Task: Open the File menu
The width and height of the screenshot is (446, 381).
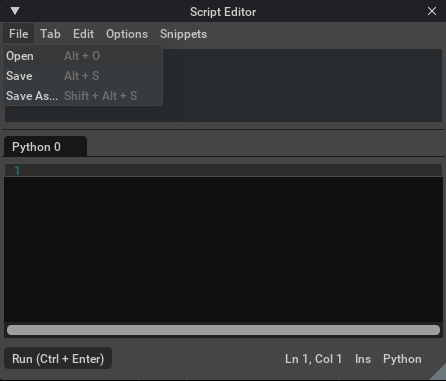Action: (x=19, y=34)
